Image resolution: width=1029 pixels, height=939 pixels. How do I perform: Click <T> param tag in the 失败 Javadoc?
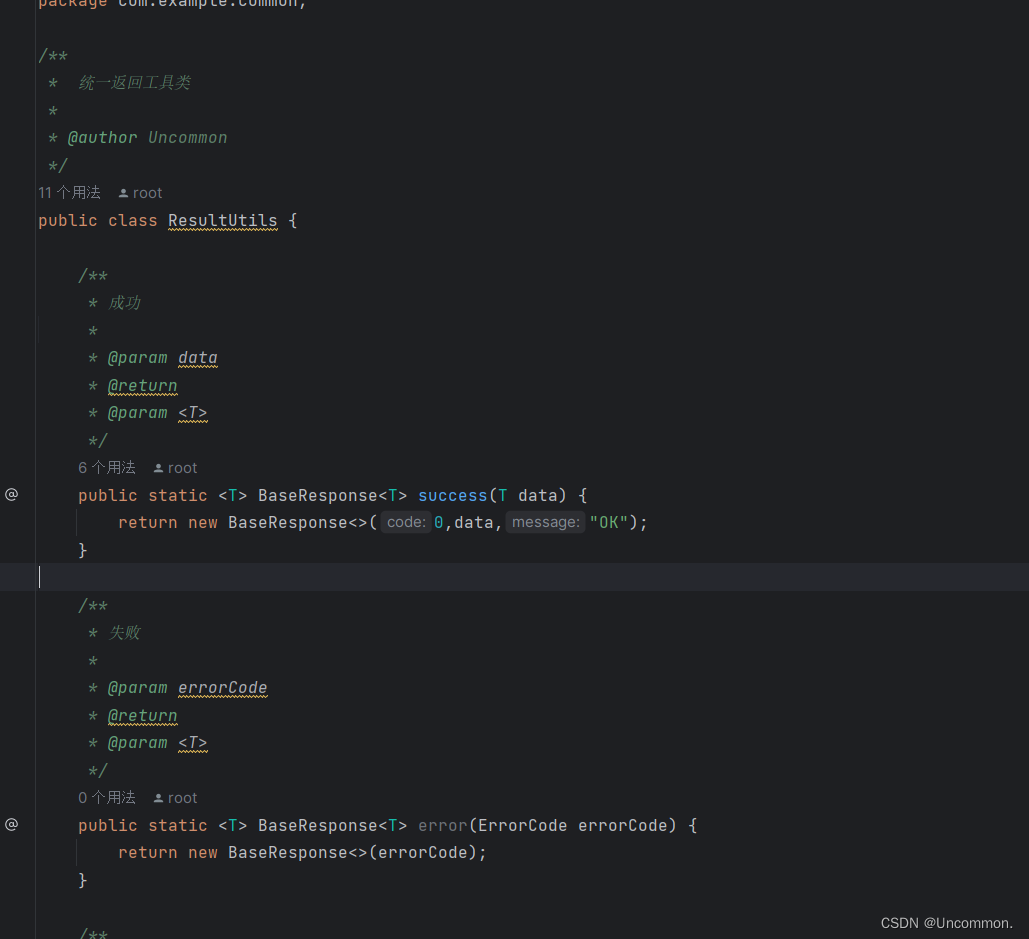point(193,743)
